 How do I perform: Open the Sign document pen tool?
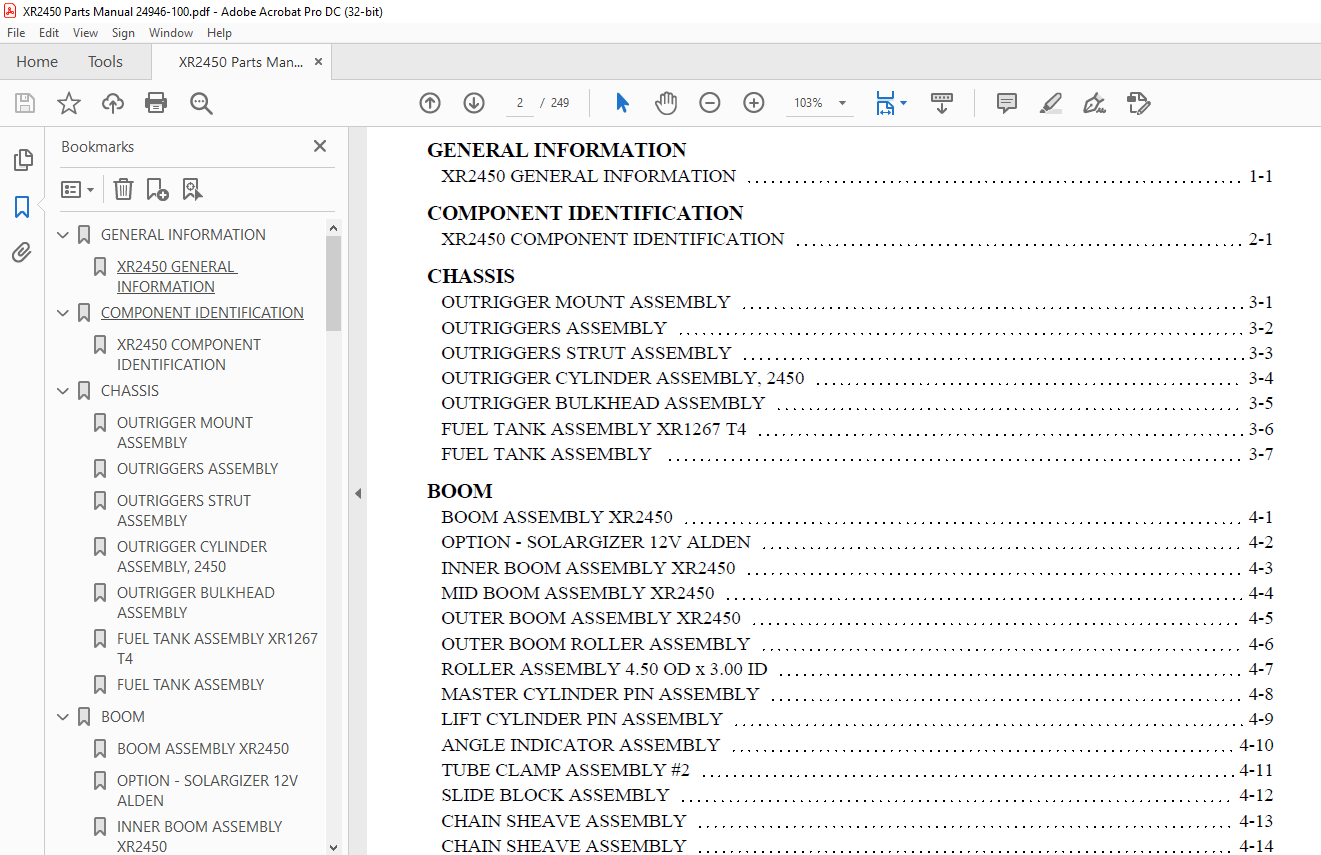(x=1094, y=103)
